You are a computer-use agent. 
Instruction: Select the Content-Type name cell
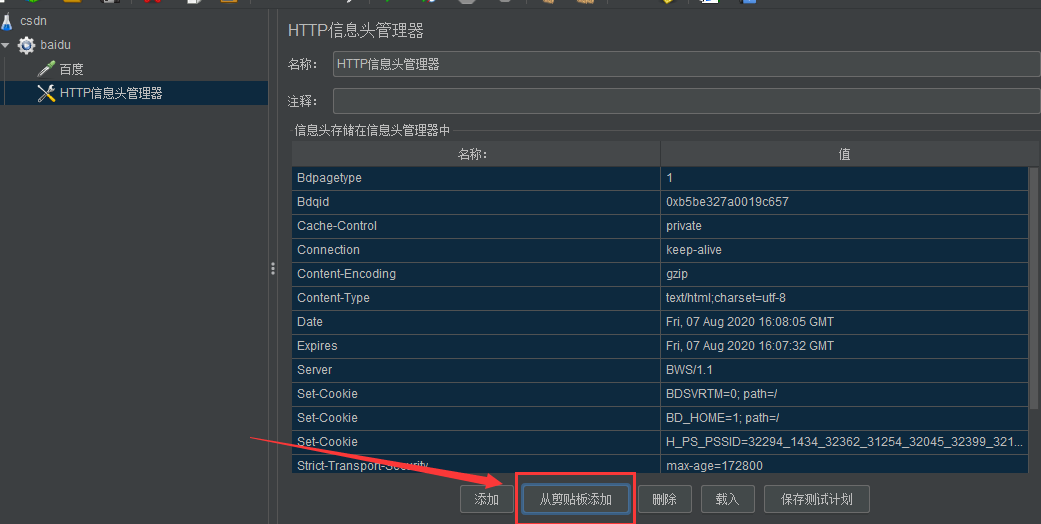click(476, 298)
